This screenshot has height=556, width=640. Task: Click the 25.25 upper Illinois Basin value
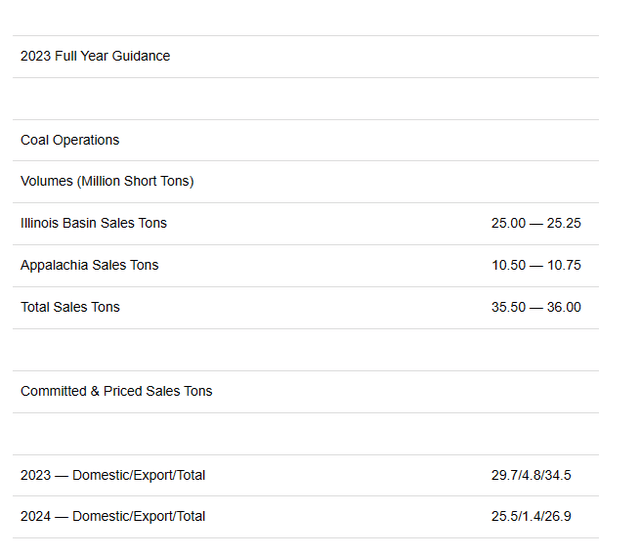click(x=563, y=223)
